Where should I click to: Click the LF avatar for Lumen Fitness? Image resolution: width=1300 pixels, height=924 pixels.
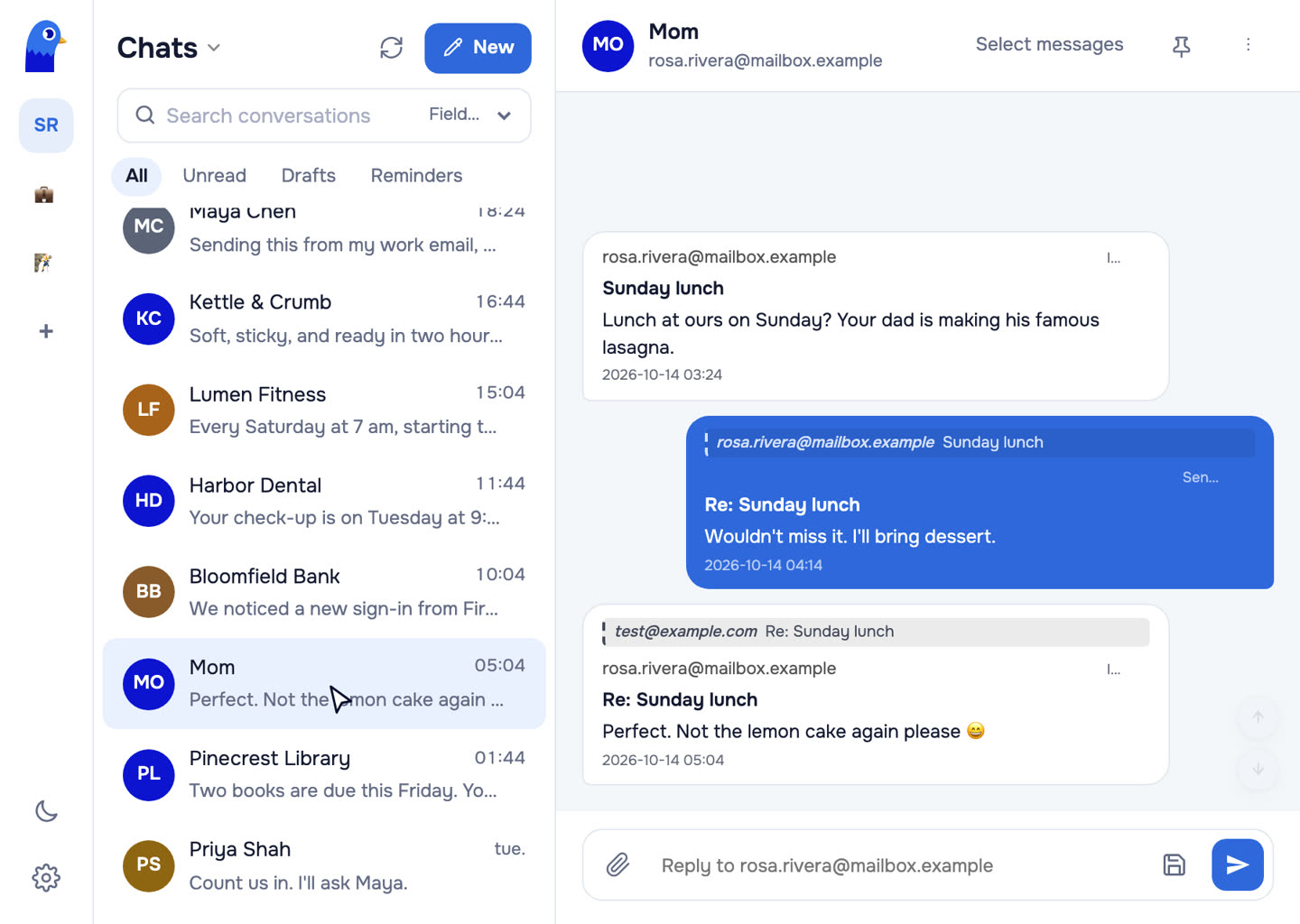click(149, 410)
